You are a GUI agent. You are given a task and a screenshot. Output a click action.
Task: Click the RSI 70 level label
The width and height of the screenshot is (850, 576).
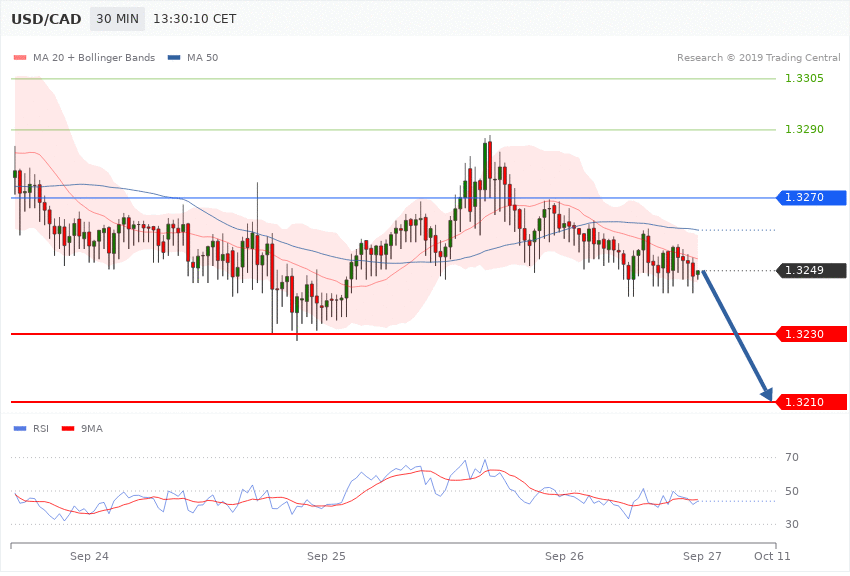[x=791, y=457]
